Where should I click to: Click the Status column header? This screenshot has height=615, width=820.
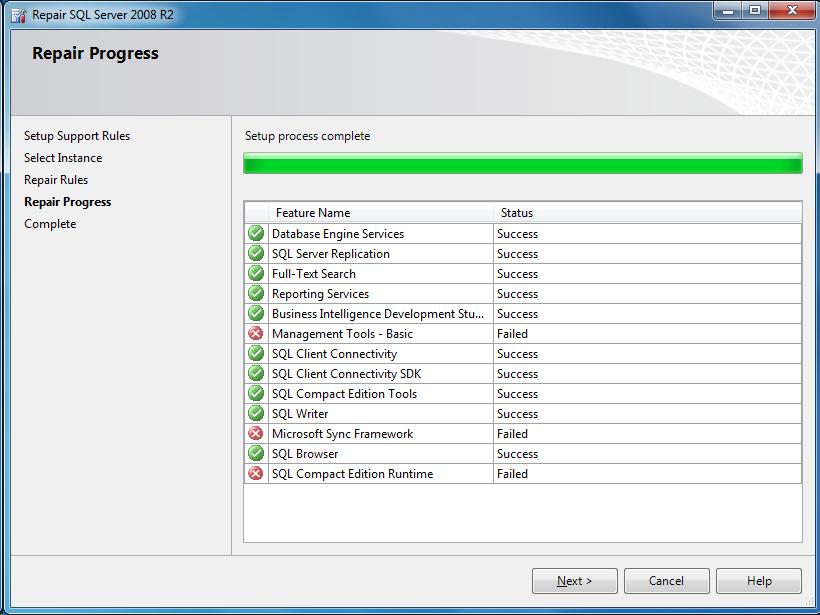(647, 213)
